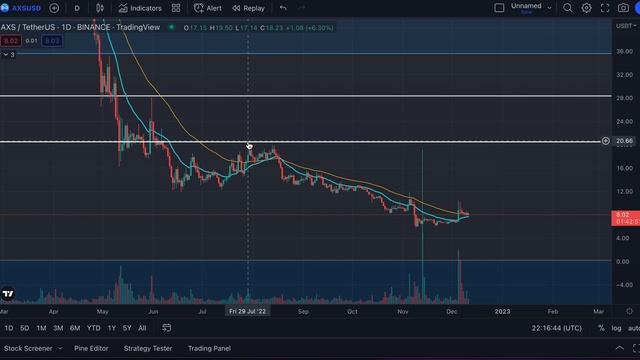Select the 5Y date range

click(127, 328)
